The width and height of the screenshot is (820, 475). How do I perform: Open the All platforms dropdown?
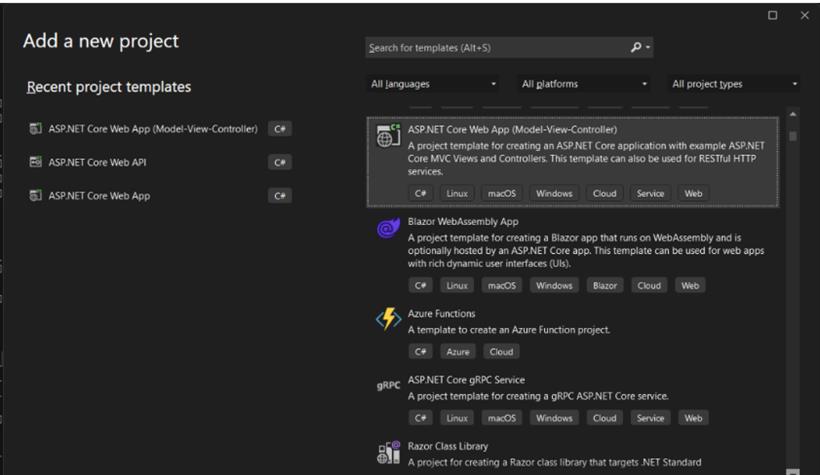click(x=584, y=84)
